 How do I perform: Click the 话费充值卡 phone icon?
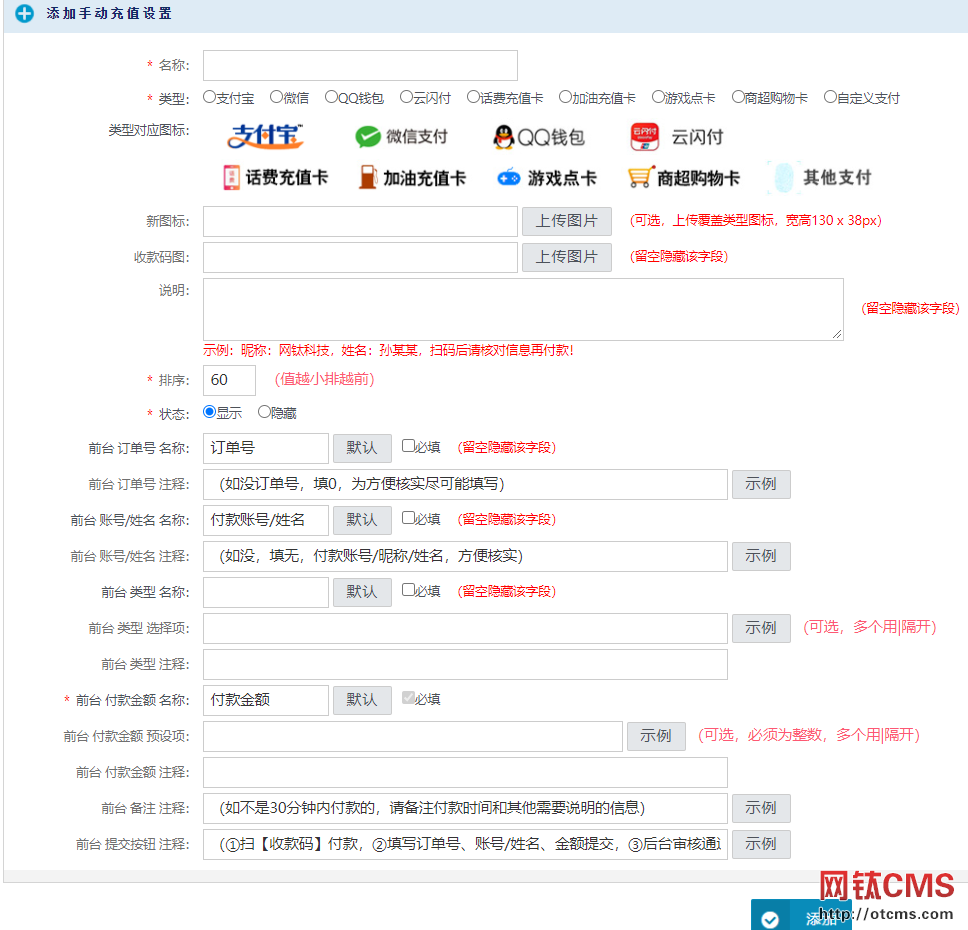[x=231, y=178]
